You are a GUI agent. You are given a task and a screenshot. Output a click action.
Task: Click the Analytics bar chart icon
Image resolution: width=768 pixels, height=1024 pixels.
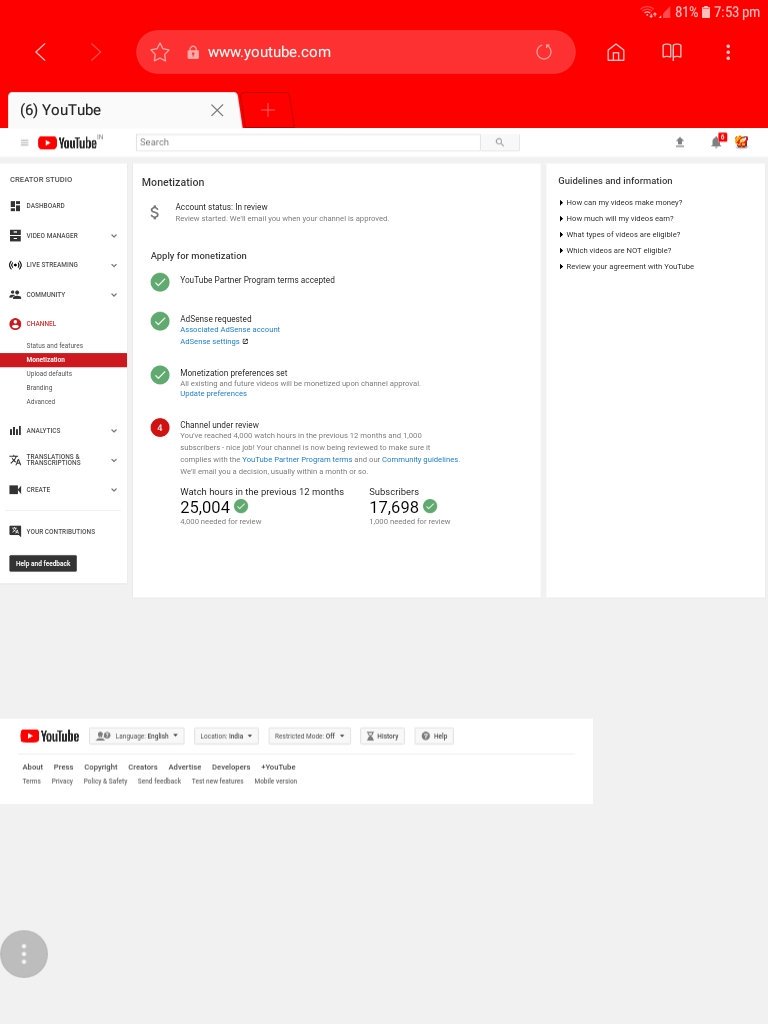point(15,431)
